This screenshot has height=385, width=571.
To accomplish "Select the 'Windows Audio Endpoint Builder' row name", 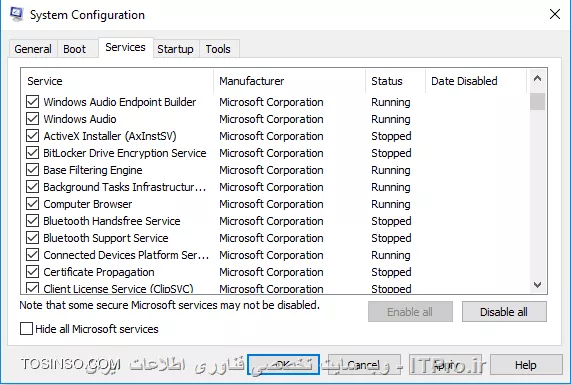I will pos(120,102).
